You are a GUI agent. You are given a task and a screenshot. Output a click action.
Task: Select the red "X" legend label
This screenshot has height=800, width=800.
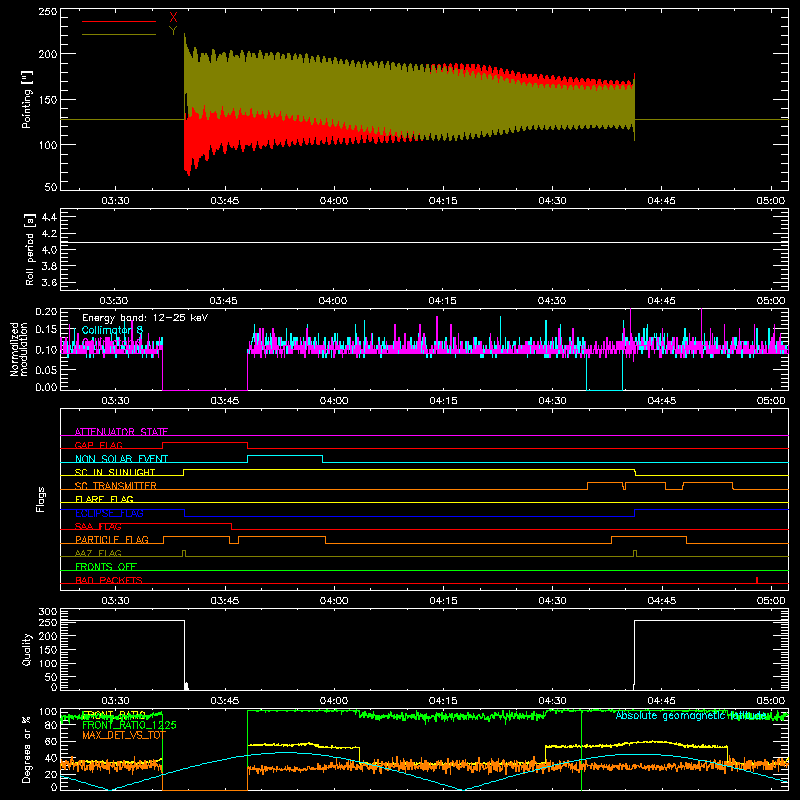tap(173, 18)
